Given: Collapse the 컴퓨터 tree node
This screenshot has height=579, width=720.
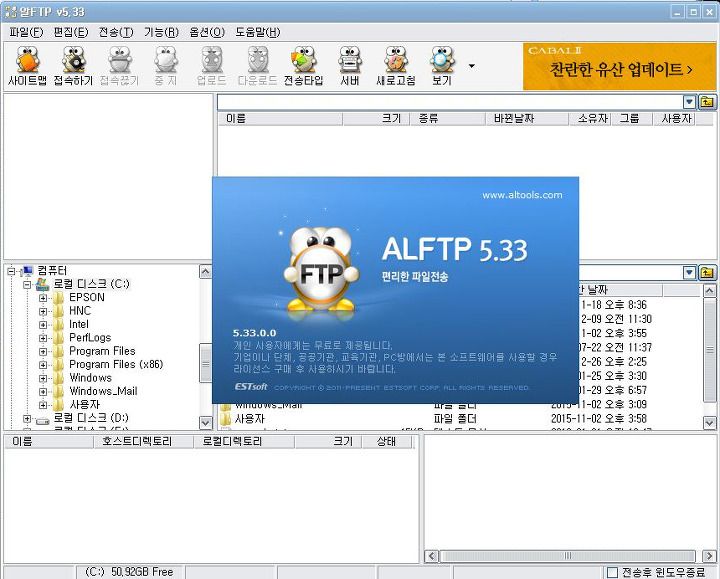Looking at the screenshot, I should 11,271.
